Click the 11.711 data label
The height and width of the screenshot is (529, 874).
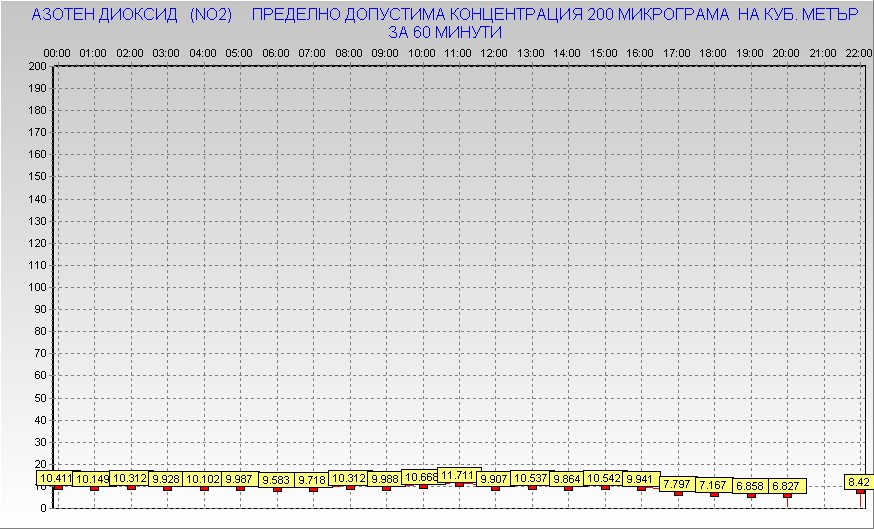coord(459,475)
